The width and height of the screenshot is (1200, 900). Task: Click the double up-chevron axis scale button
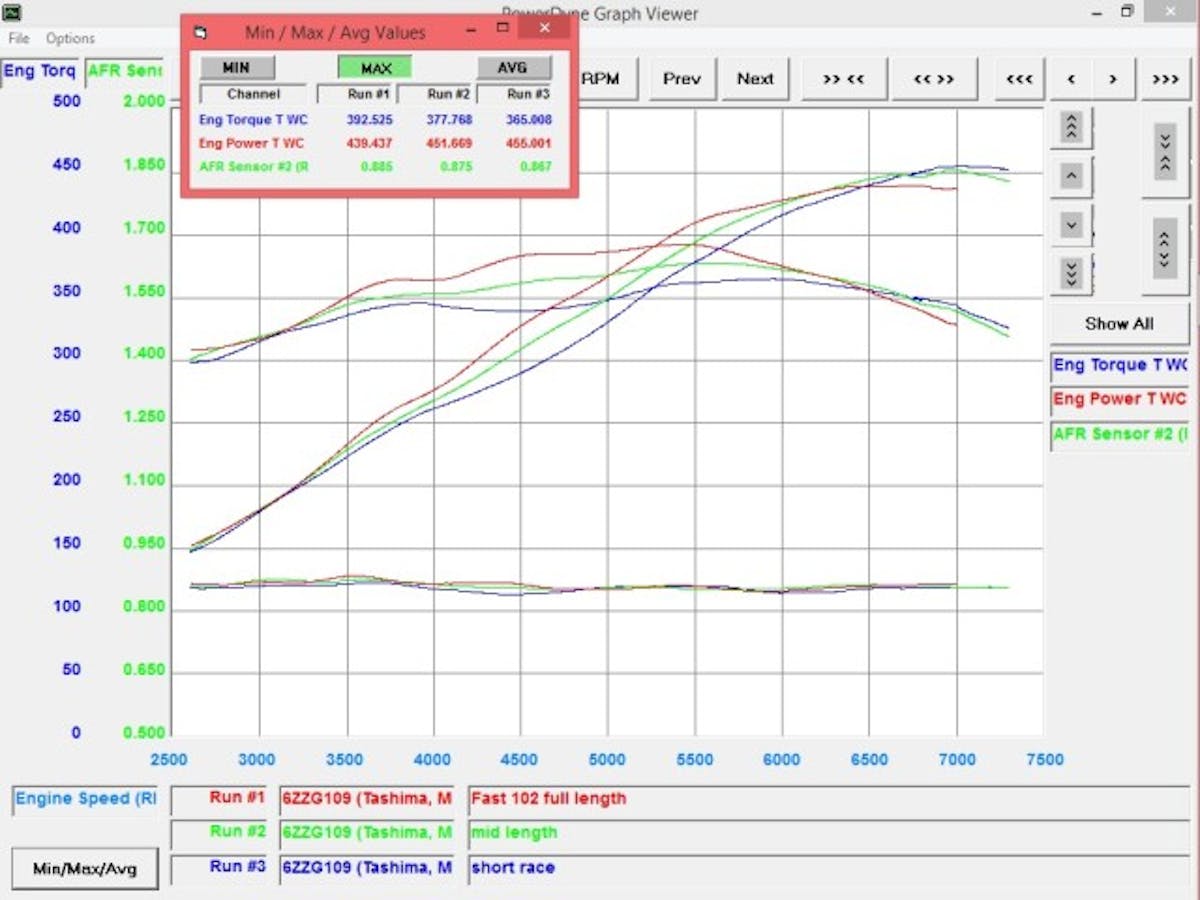coord(1071,128)
